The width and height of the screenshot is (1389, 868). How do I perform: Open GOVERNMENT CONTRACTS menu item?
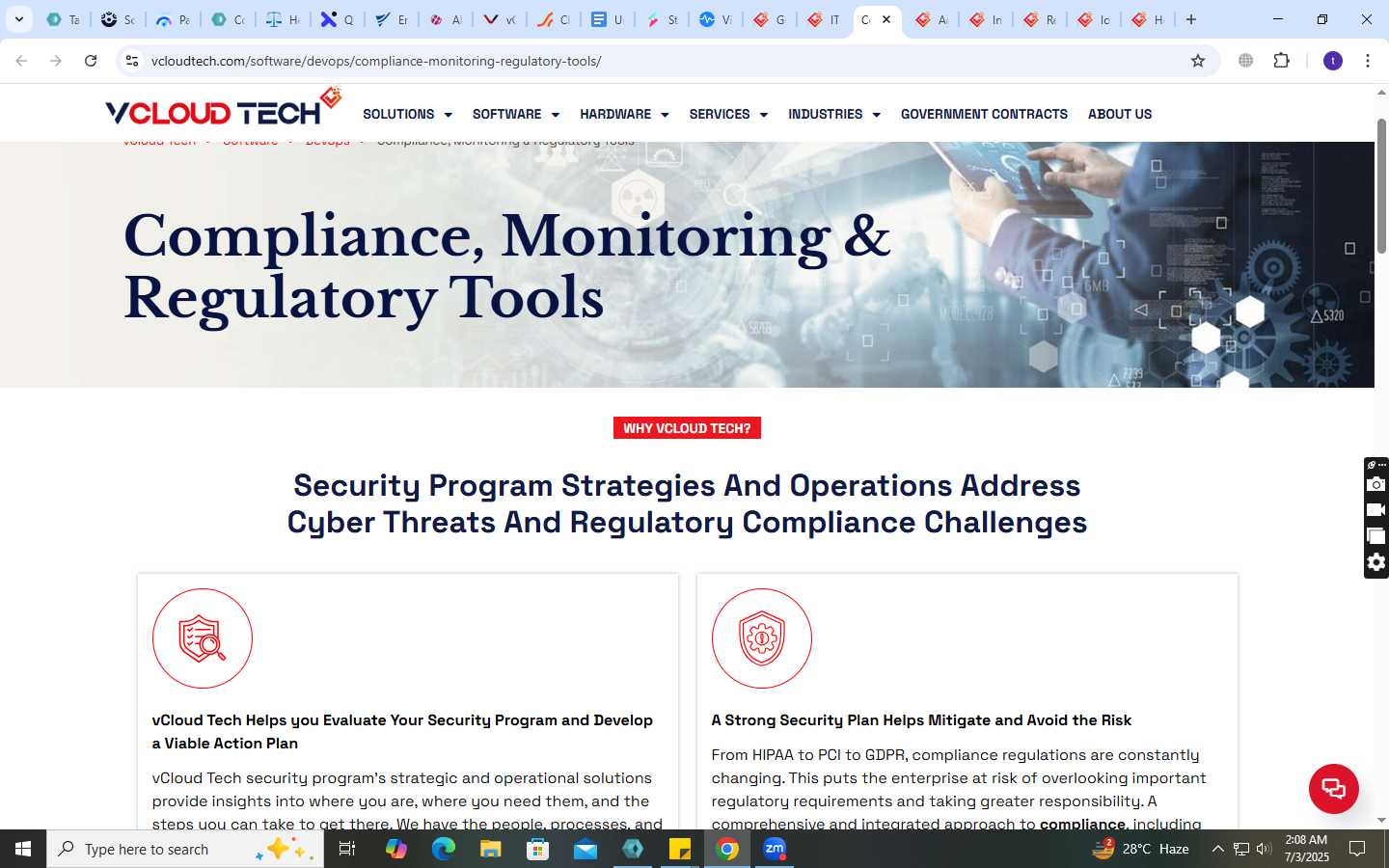[x=984, y=114]
